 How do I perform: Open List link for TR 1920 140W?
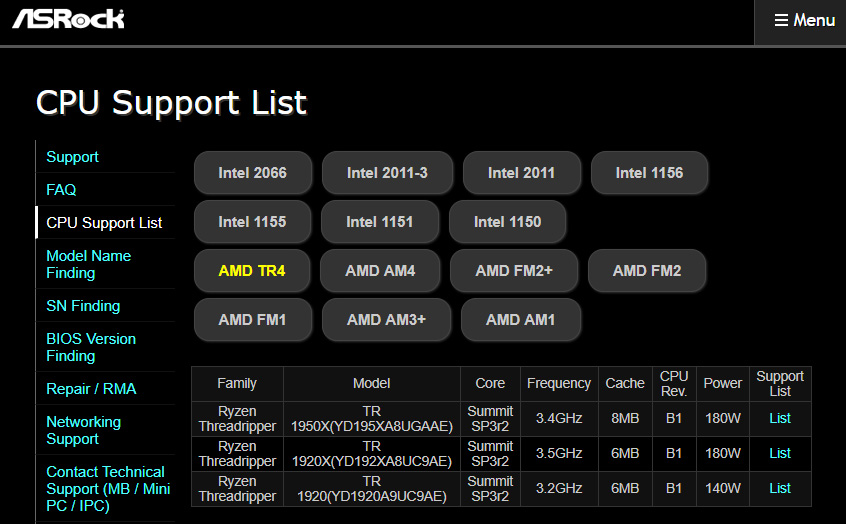[x=780, y=488]
